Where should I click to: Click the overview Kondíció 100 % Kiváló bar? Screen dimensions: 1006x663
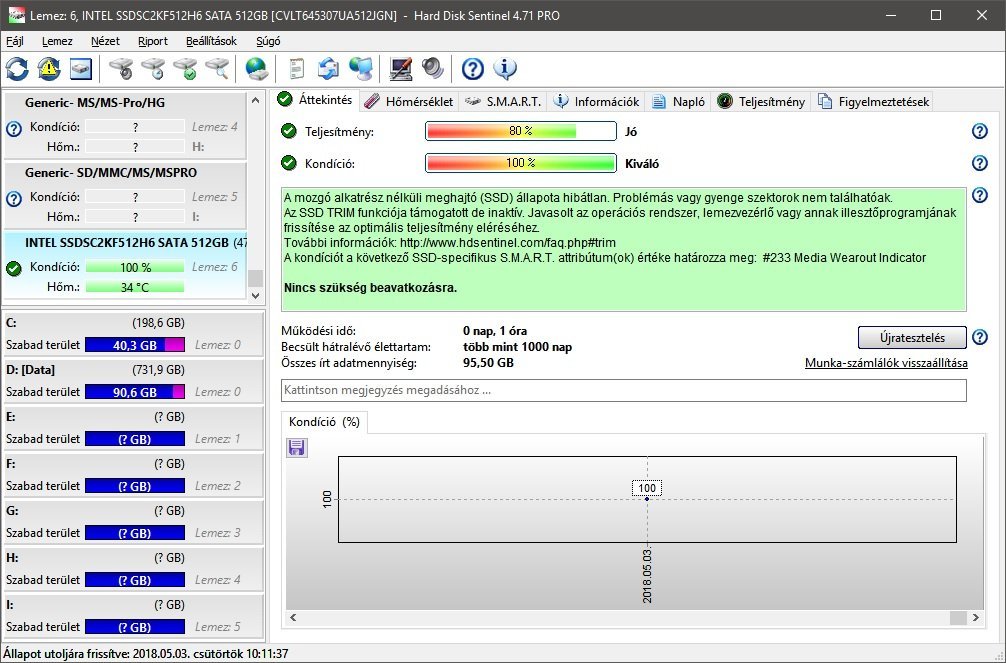(x=521, y=163)
